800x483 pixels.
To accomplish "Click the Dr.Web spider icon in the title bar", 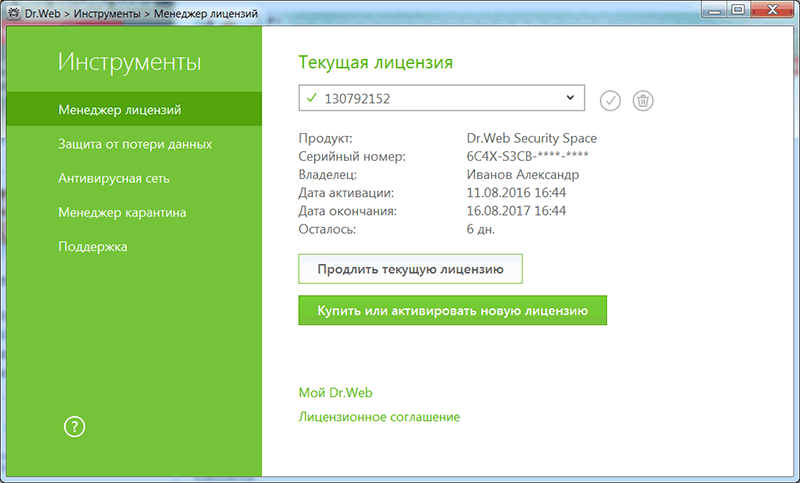I will 13,13.
